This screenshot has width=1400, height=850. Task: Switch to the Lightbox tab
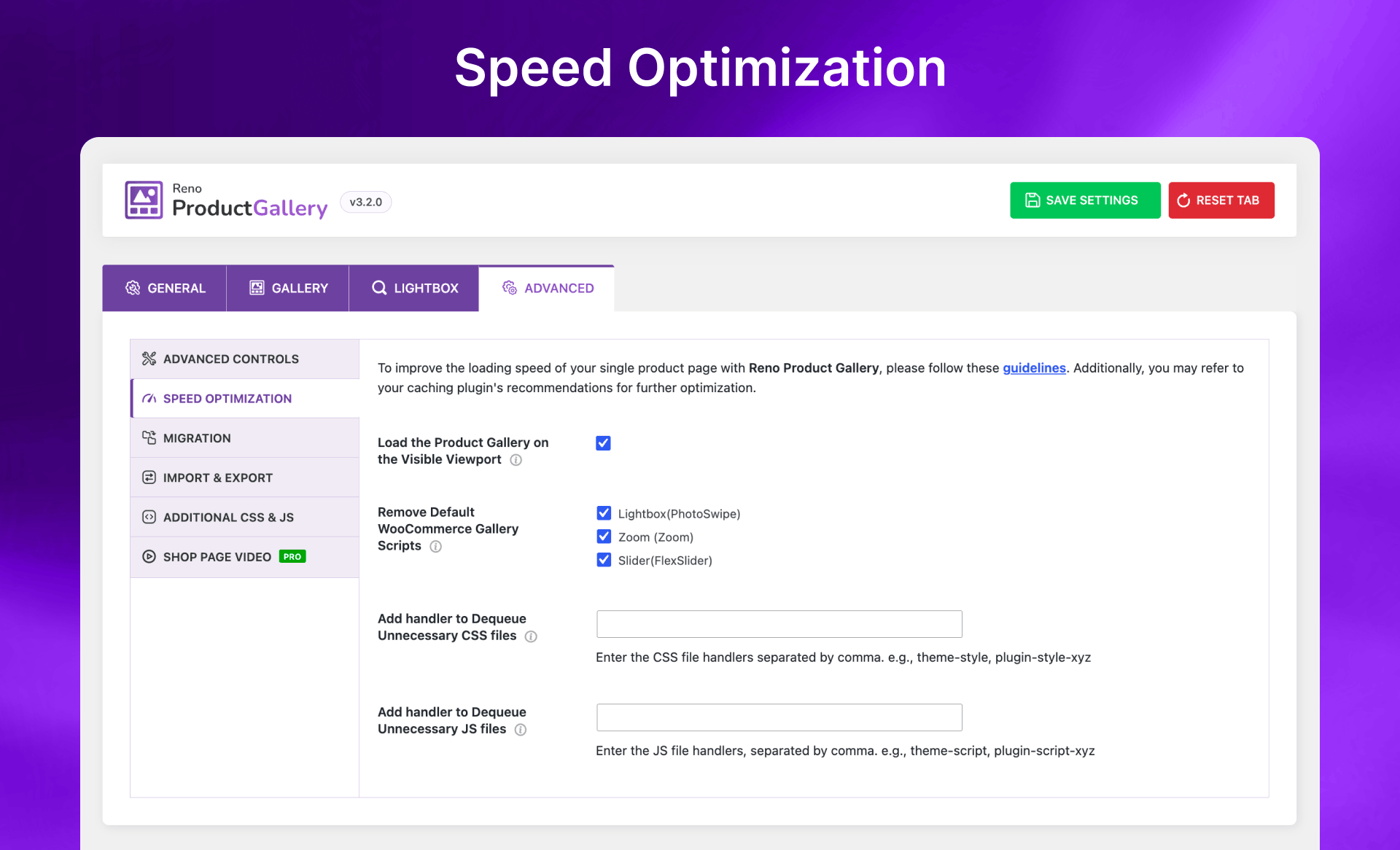click(414, 288)
